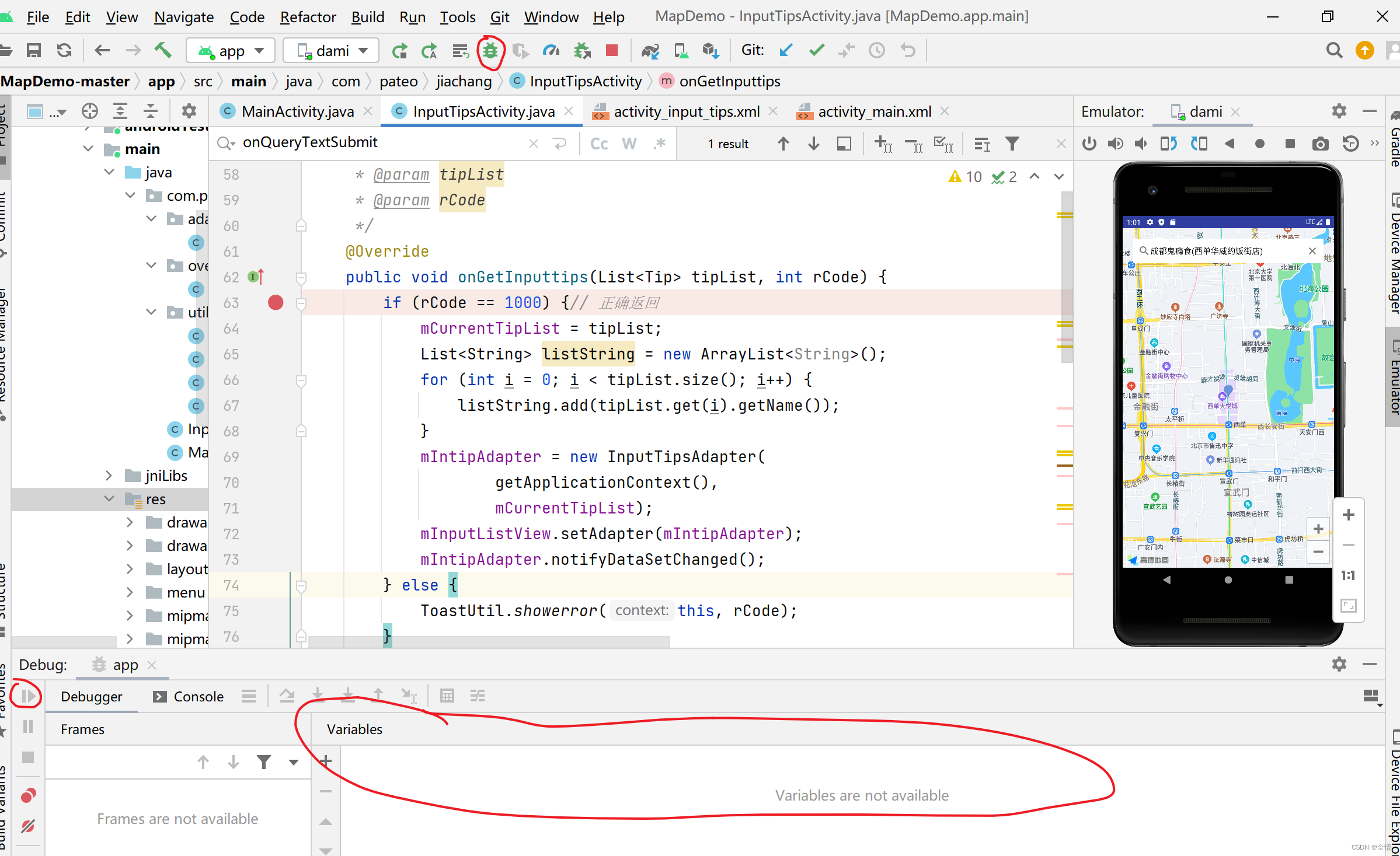
Task: Toggle Match Case option in search bar
Action: click(x=599, y=144)
